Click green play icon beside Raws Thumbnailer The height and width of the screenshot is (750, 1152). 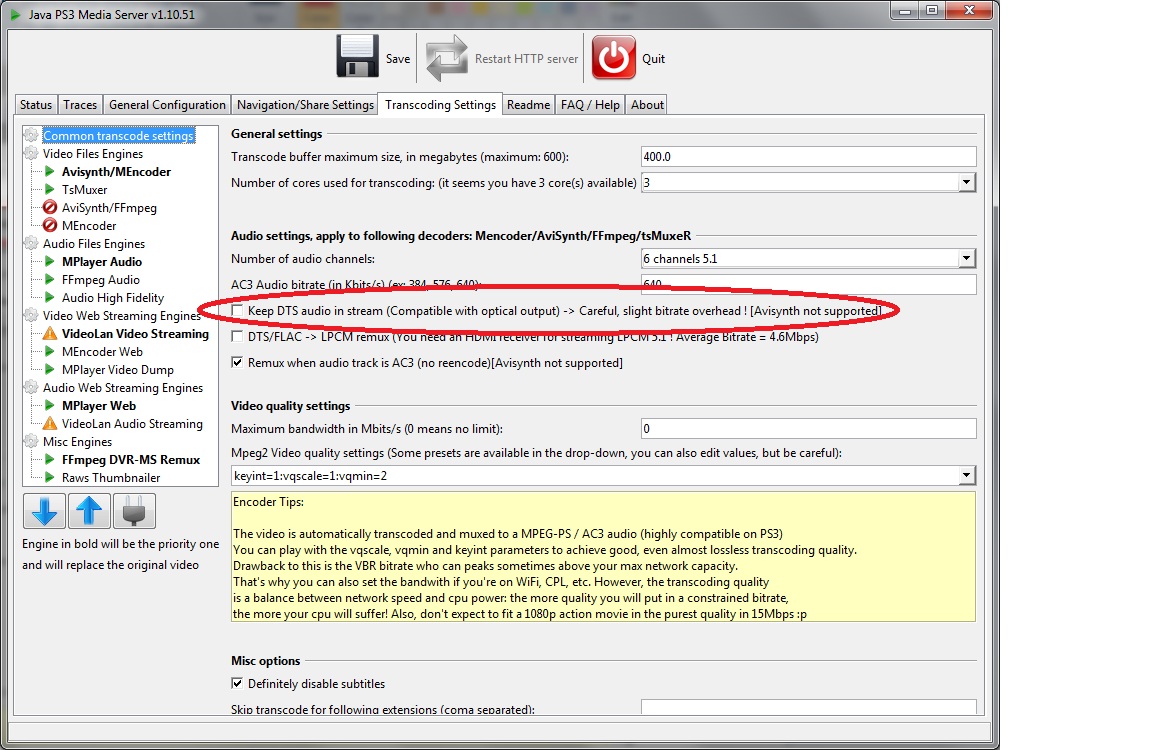pyautogui.click(x=50, y=477)
